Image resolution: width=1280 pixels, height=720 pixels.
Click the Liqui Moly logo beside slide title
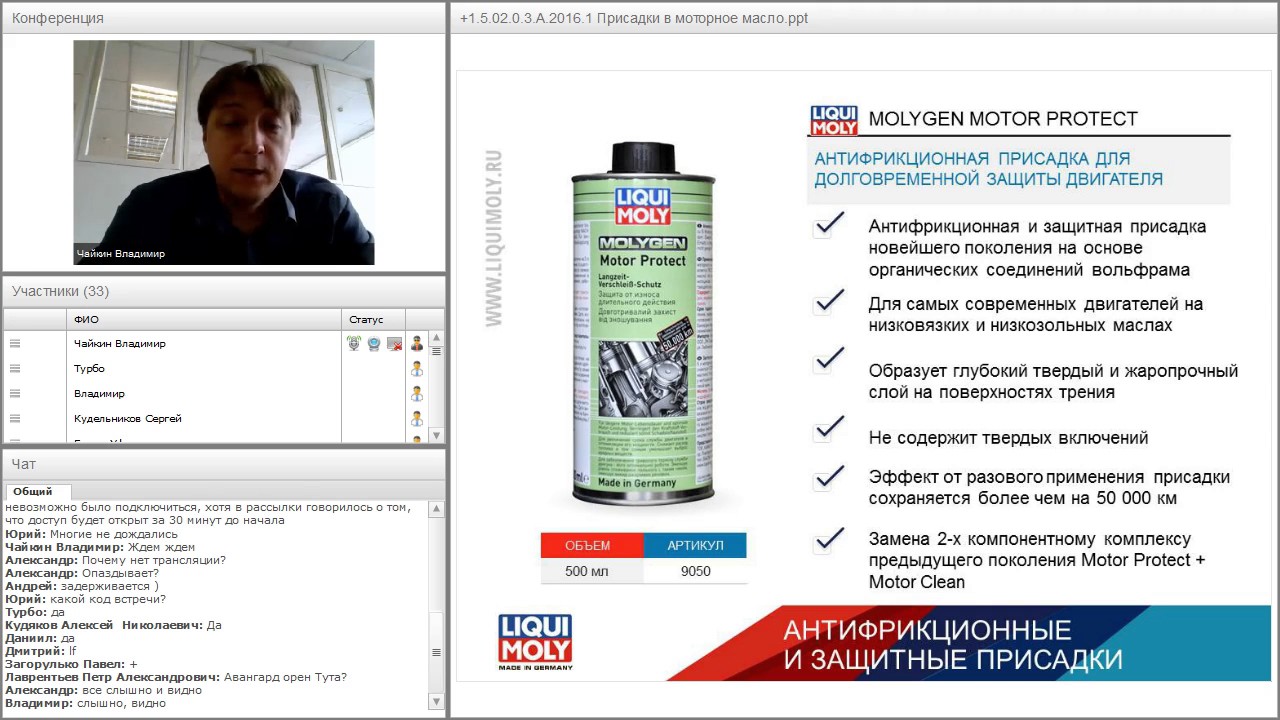click(x=833, y=120)
